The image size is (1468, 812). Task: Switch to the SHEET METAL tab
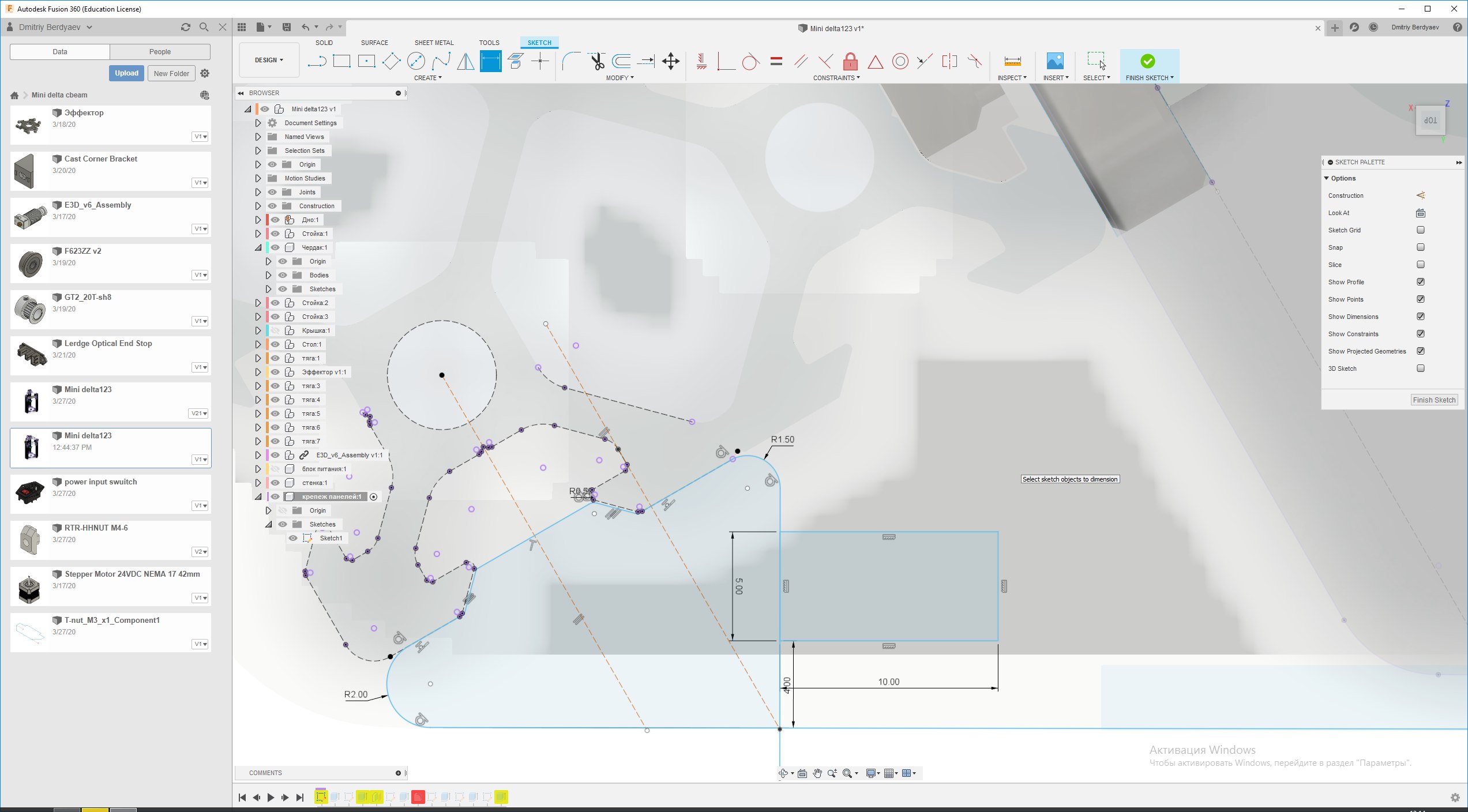coord(434,43)
